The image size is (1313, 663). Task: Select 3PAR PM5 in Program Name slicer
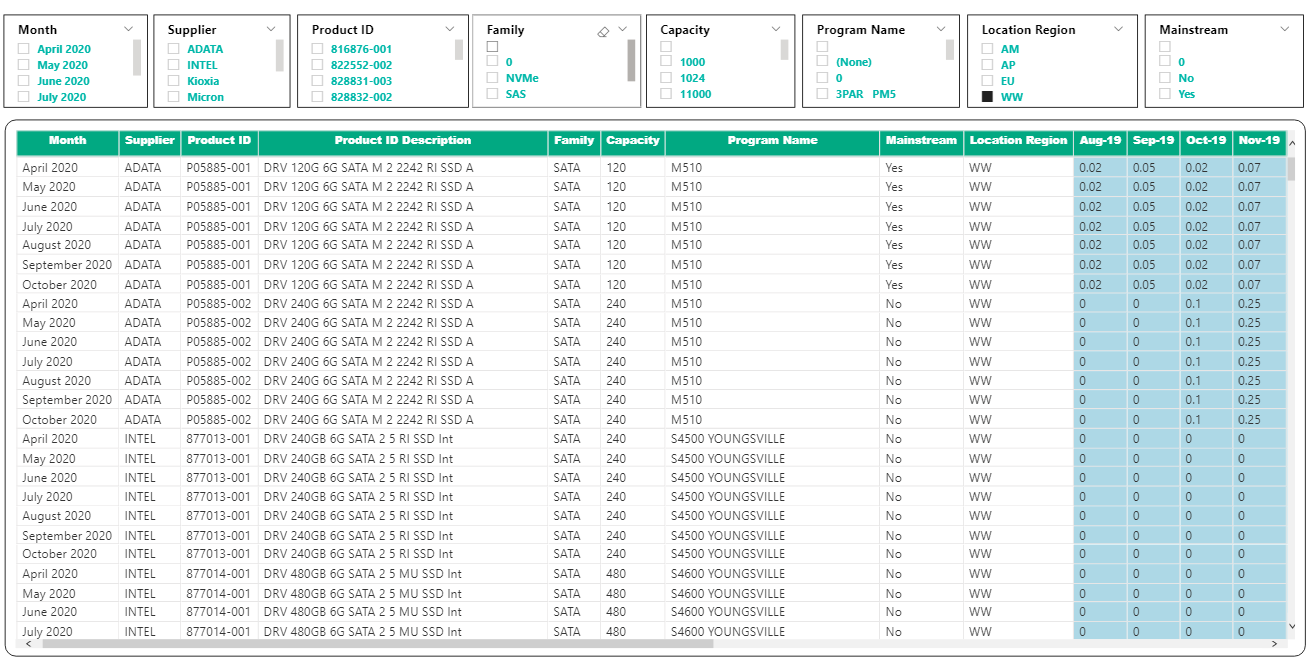[x=822, y=94]
